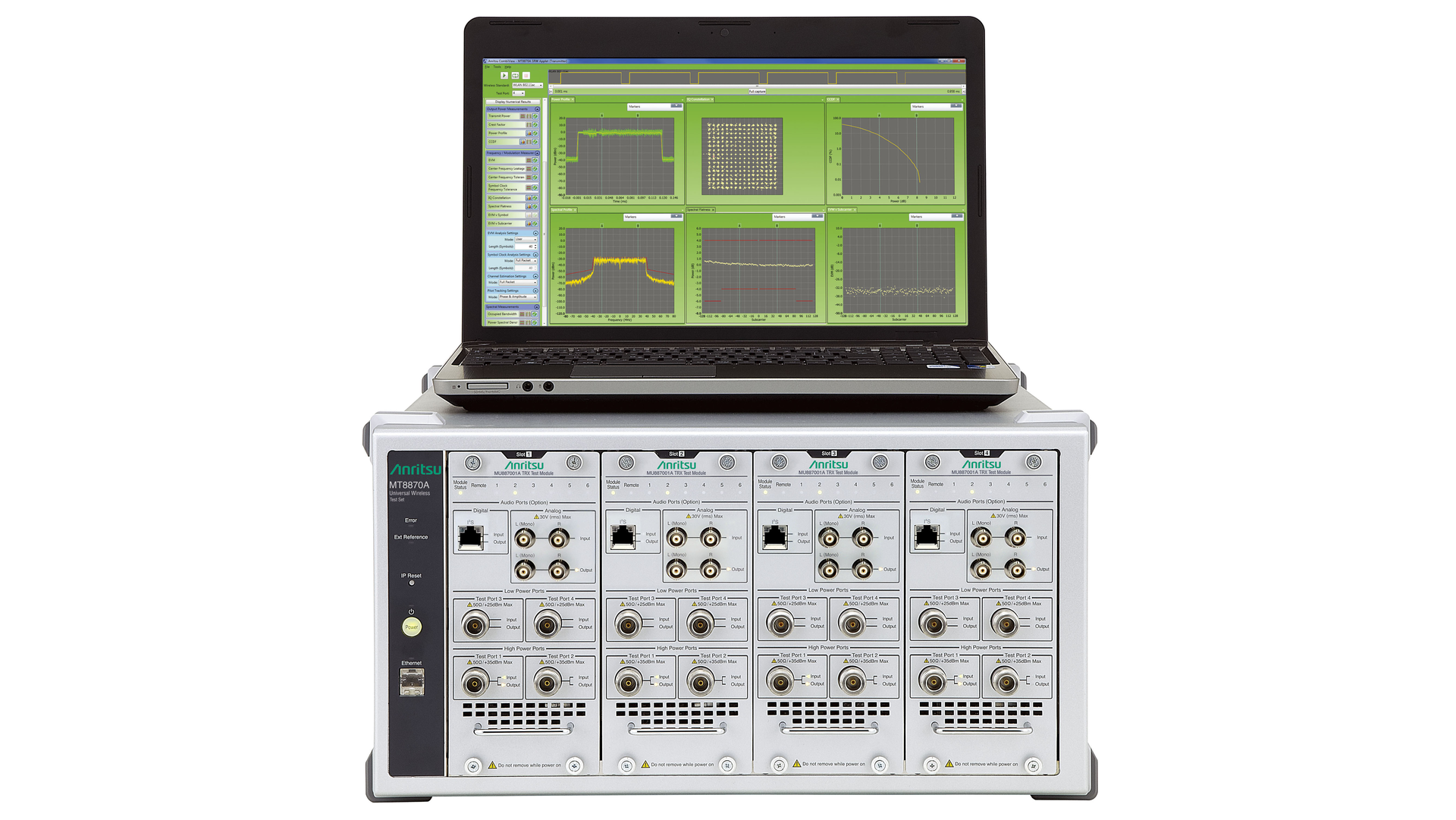The height and width of the screenshot is (820, 1456).
Task: Click the Run measurement play icon
Action: (x=503, y=75)
